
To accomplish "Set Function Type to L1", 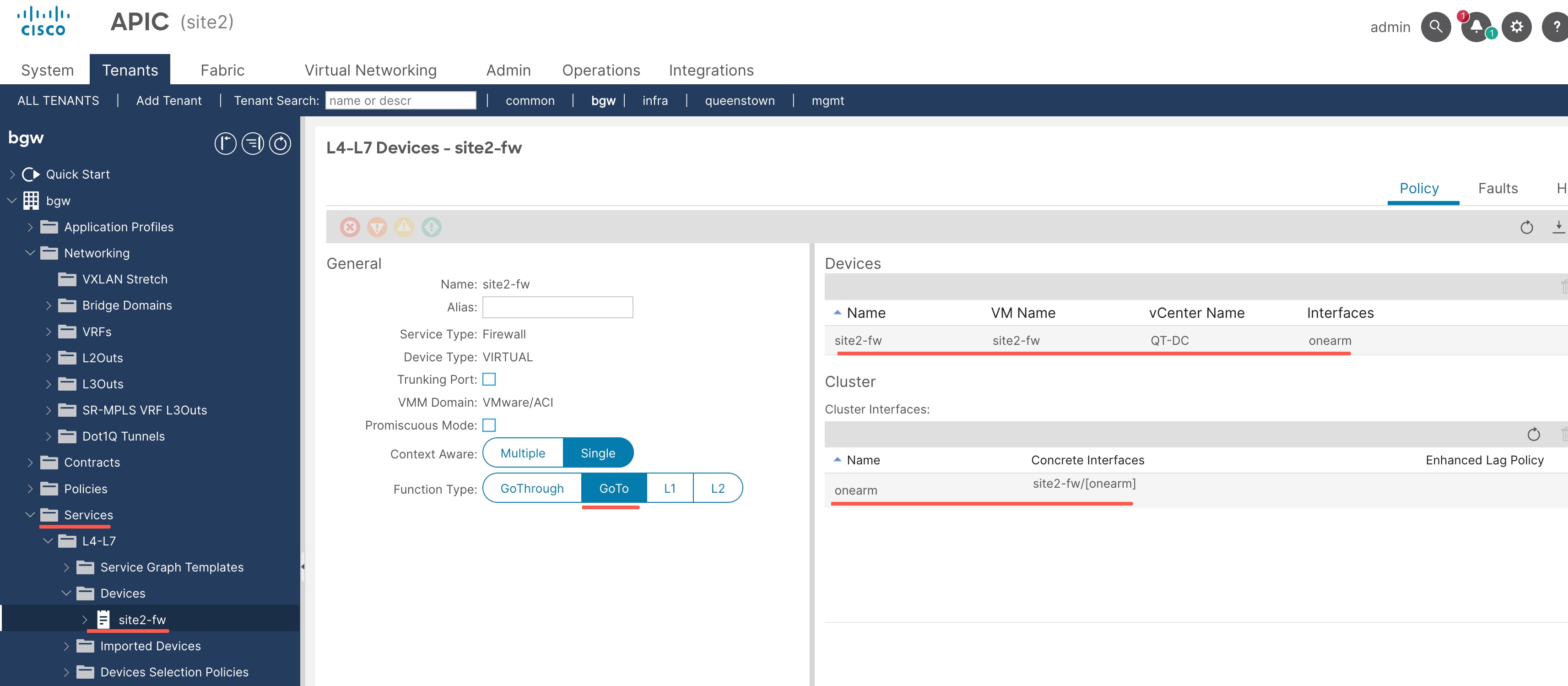I will [x=670, y=488].
